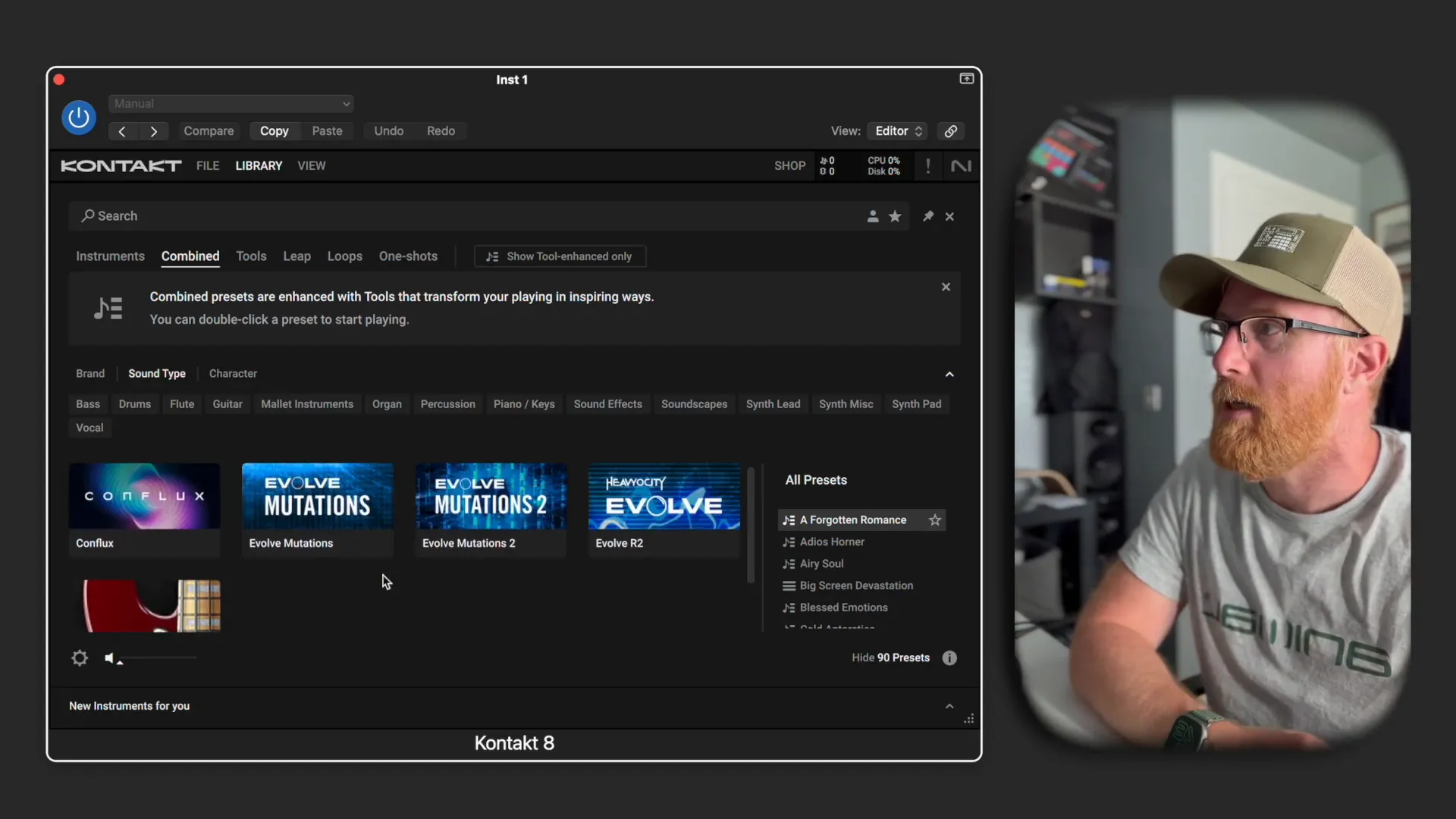Adjust the preview volume slider
The width and height of the screenshot is (1456, 819).
[158, 658]
